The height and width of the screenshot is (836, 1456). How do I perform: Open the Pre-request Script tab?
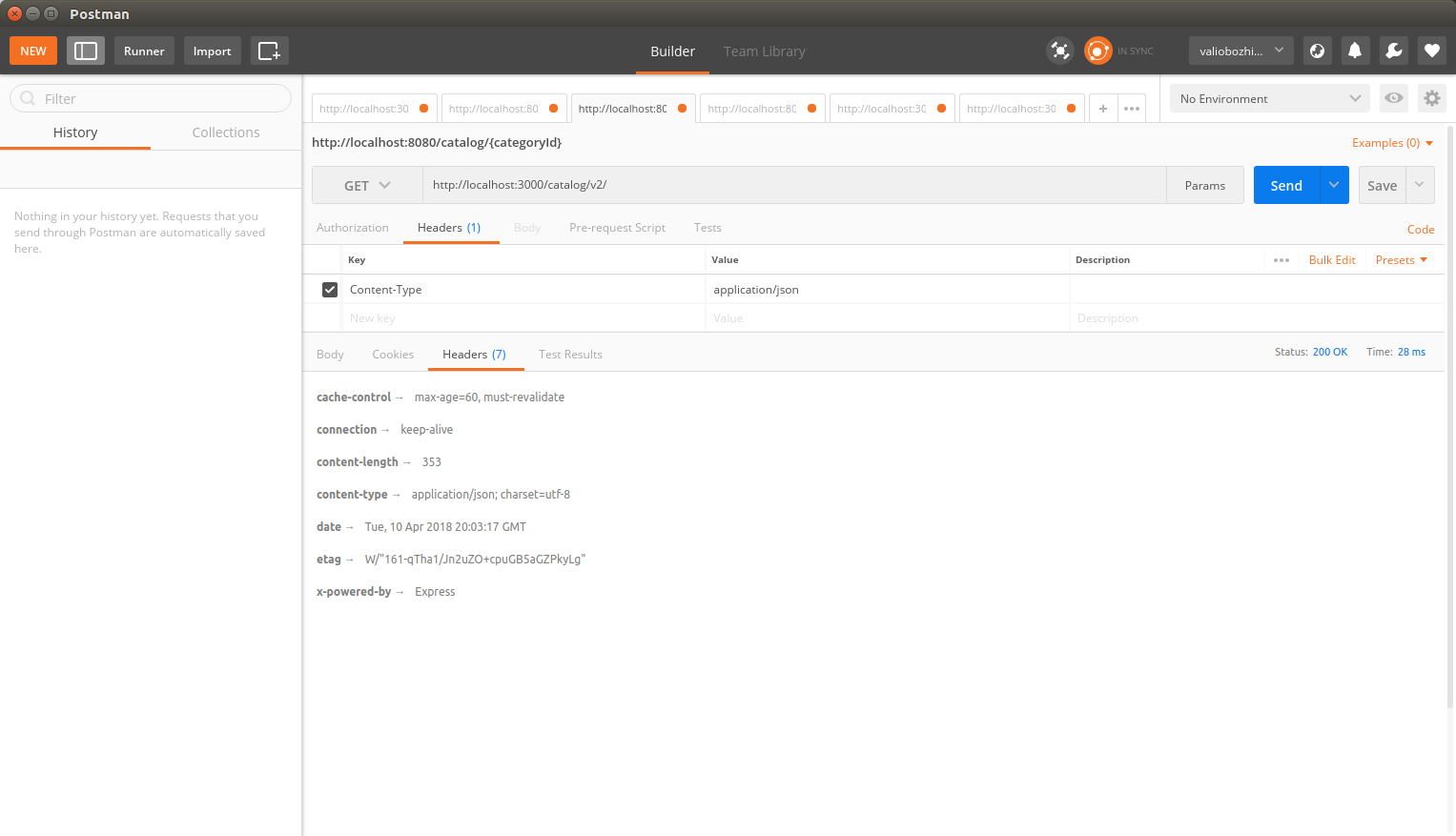click(617, 228)
